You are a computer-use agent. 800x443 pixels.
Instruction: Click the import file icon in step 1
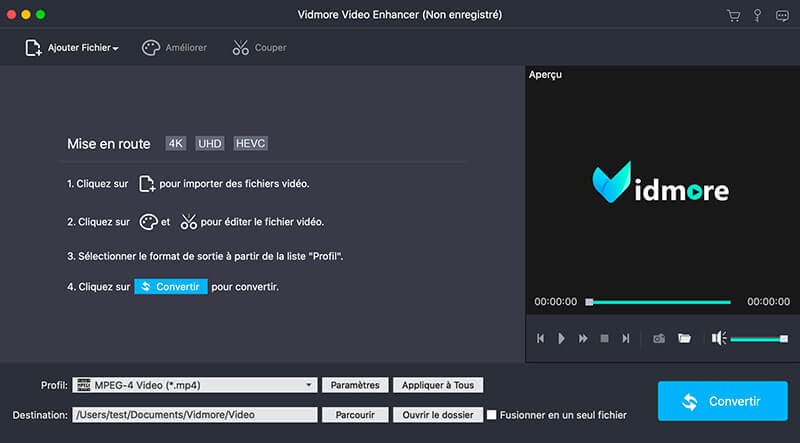click(x=147, y=184)
